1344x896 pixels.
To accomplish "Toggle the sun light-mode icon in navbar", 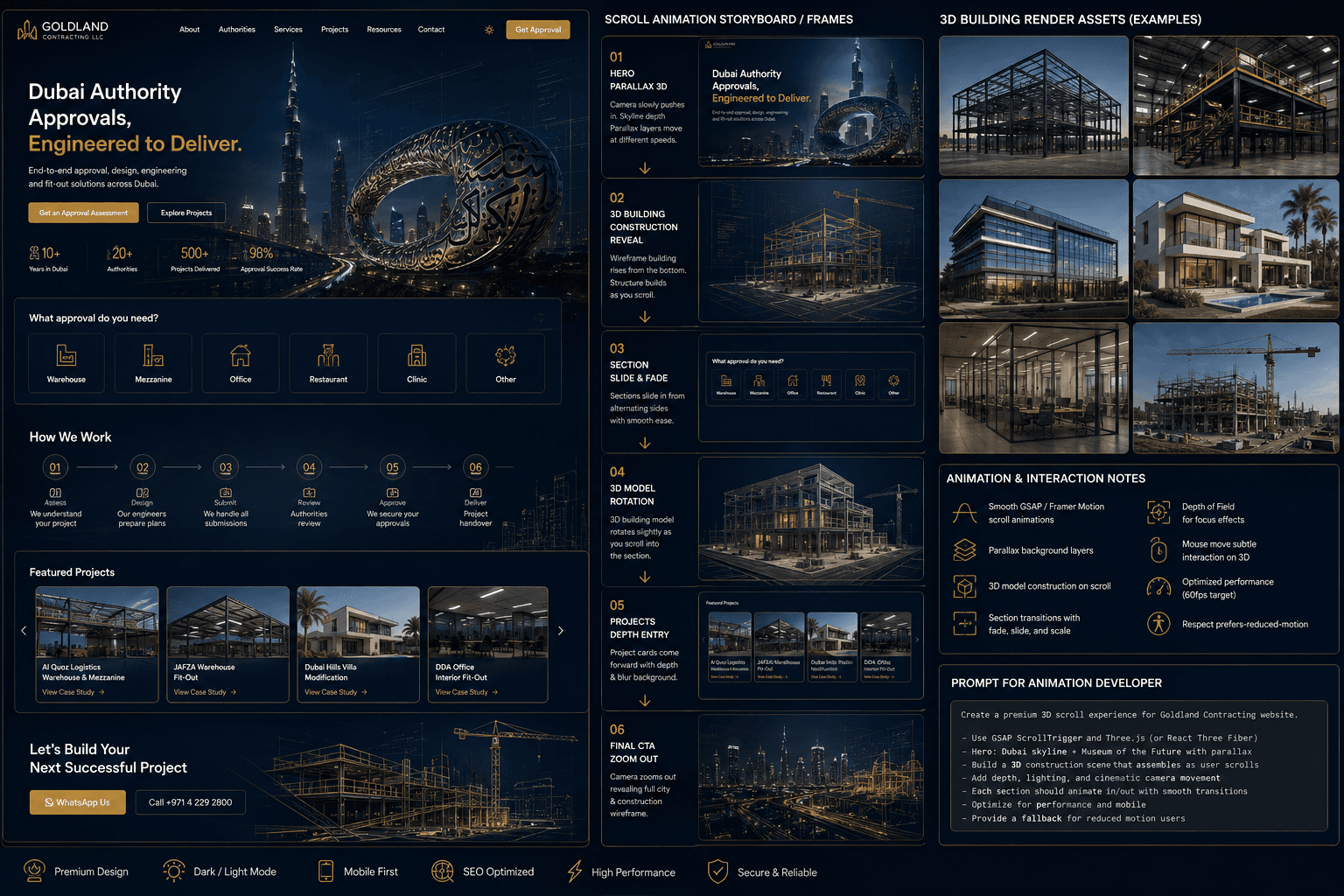I will (489, 30).
